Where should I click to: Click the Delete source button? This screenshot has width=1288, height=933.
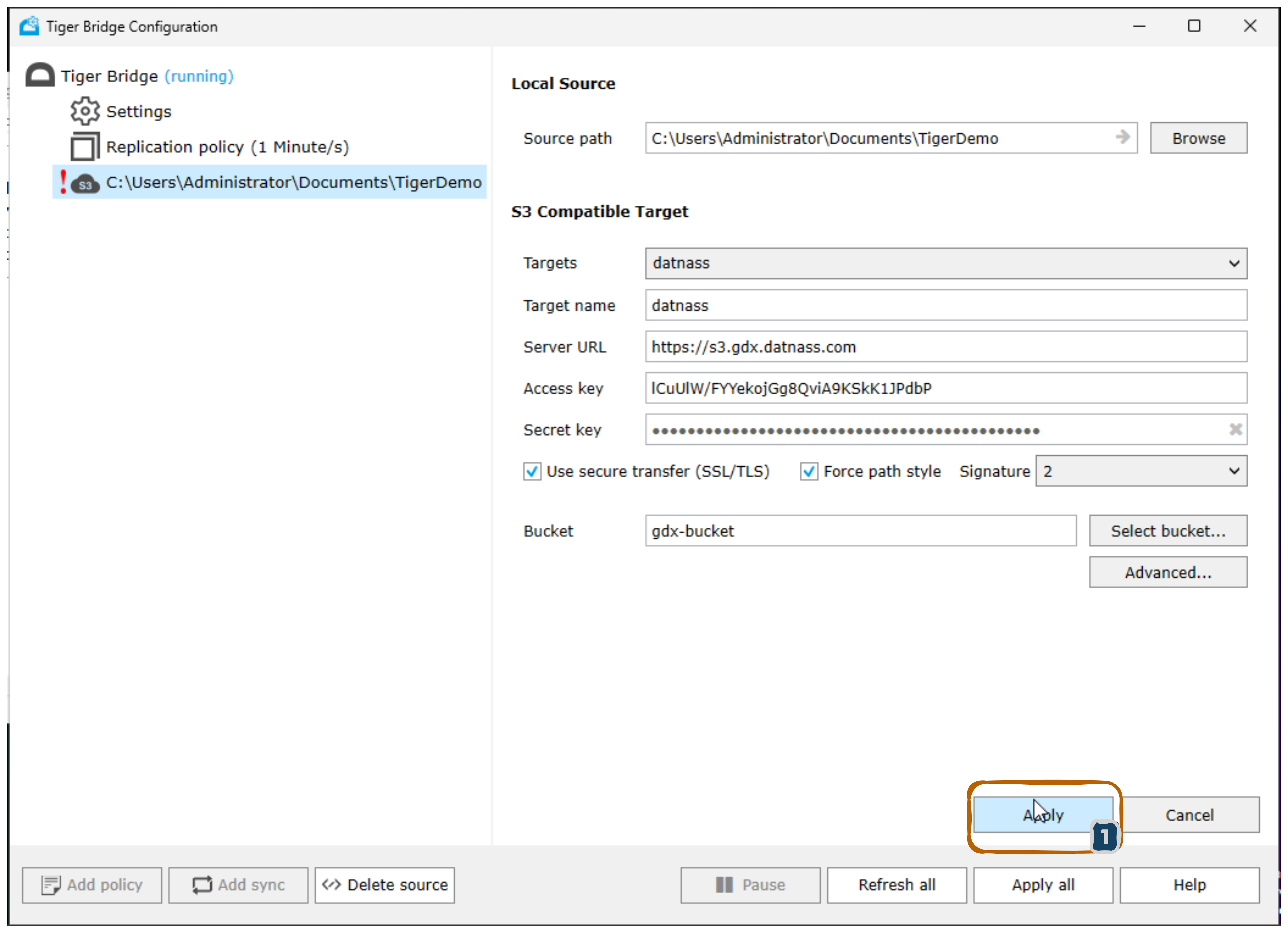point(385,885)
